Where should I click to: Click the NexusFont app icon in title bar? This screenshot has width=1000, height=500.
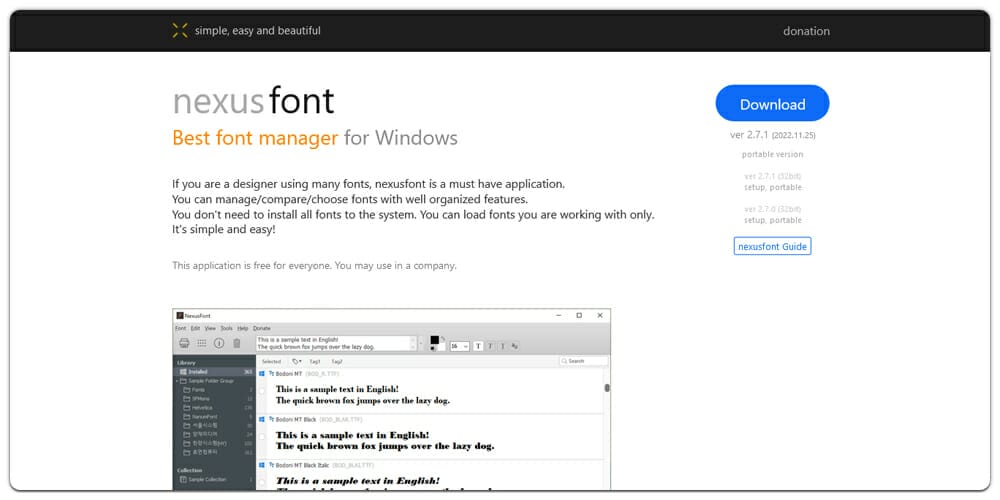[180, 316]
